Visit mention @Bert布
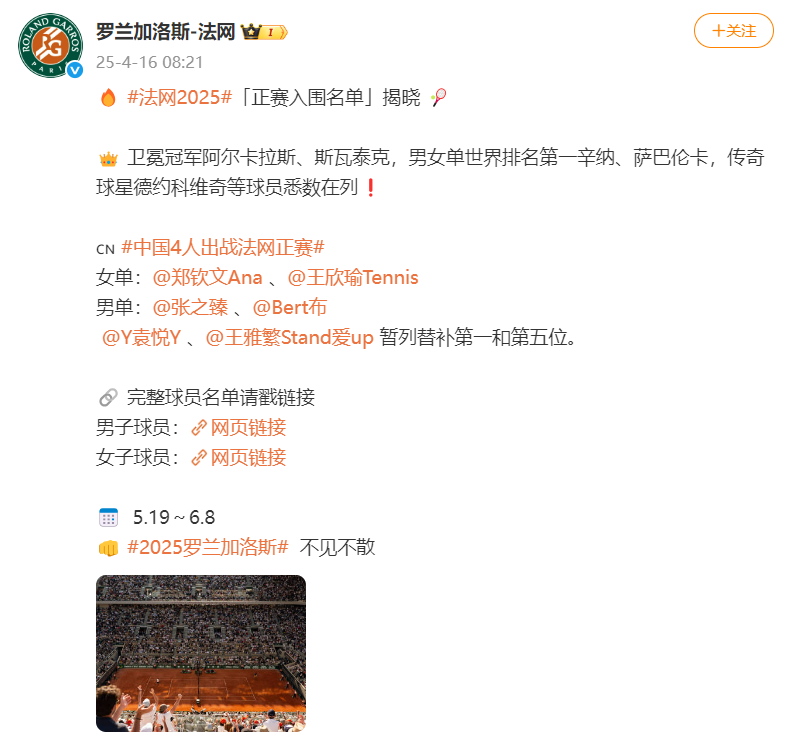This screenshot has width=790, height=741. coord(290,307)
